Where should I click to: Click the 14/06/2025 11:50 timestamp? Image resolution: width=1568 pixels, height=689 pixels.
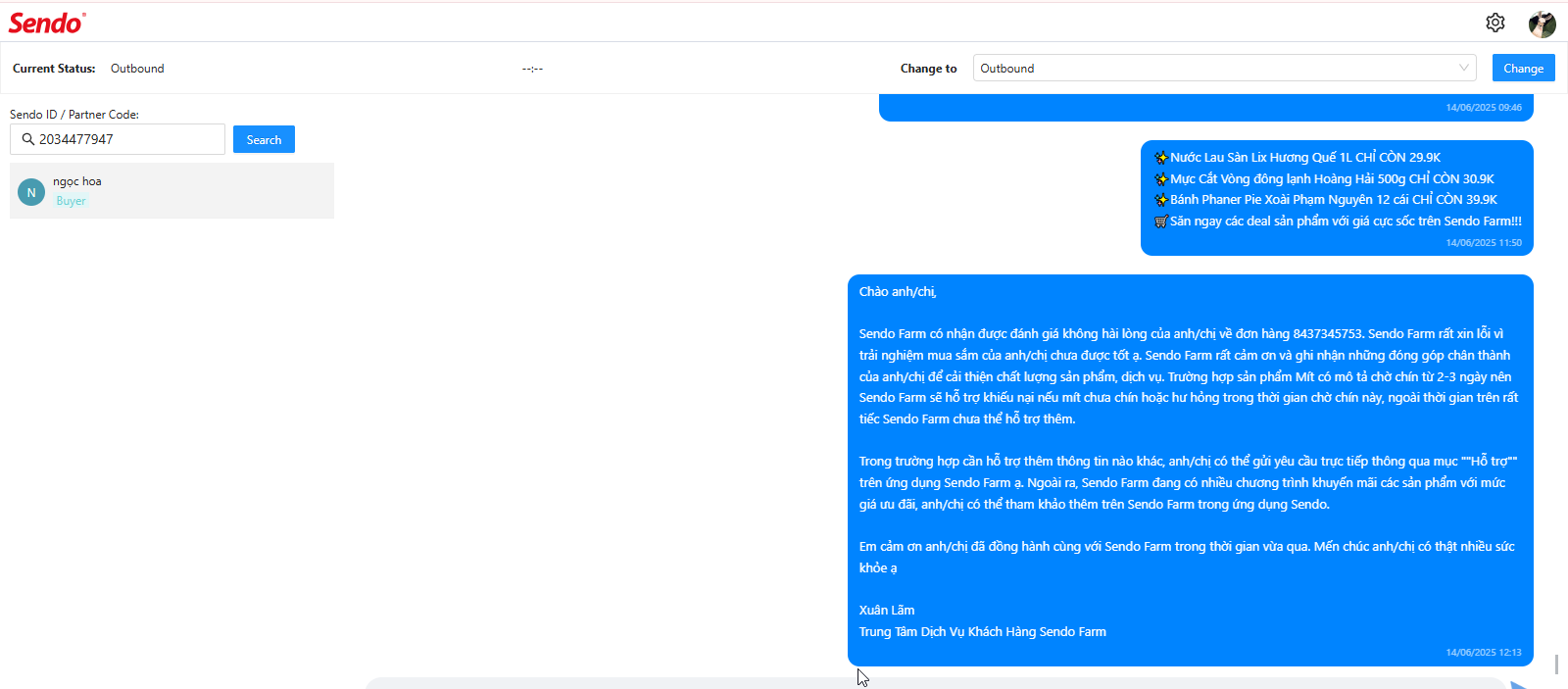point(1484,242)
